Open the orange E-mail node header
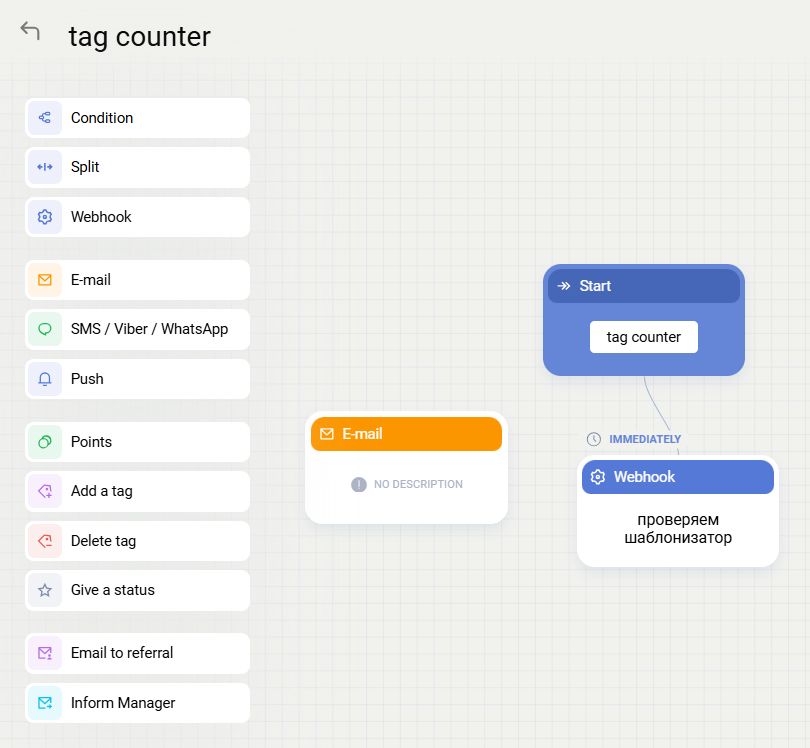 click(406, 434)
